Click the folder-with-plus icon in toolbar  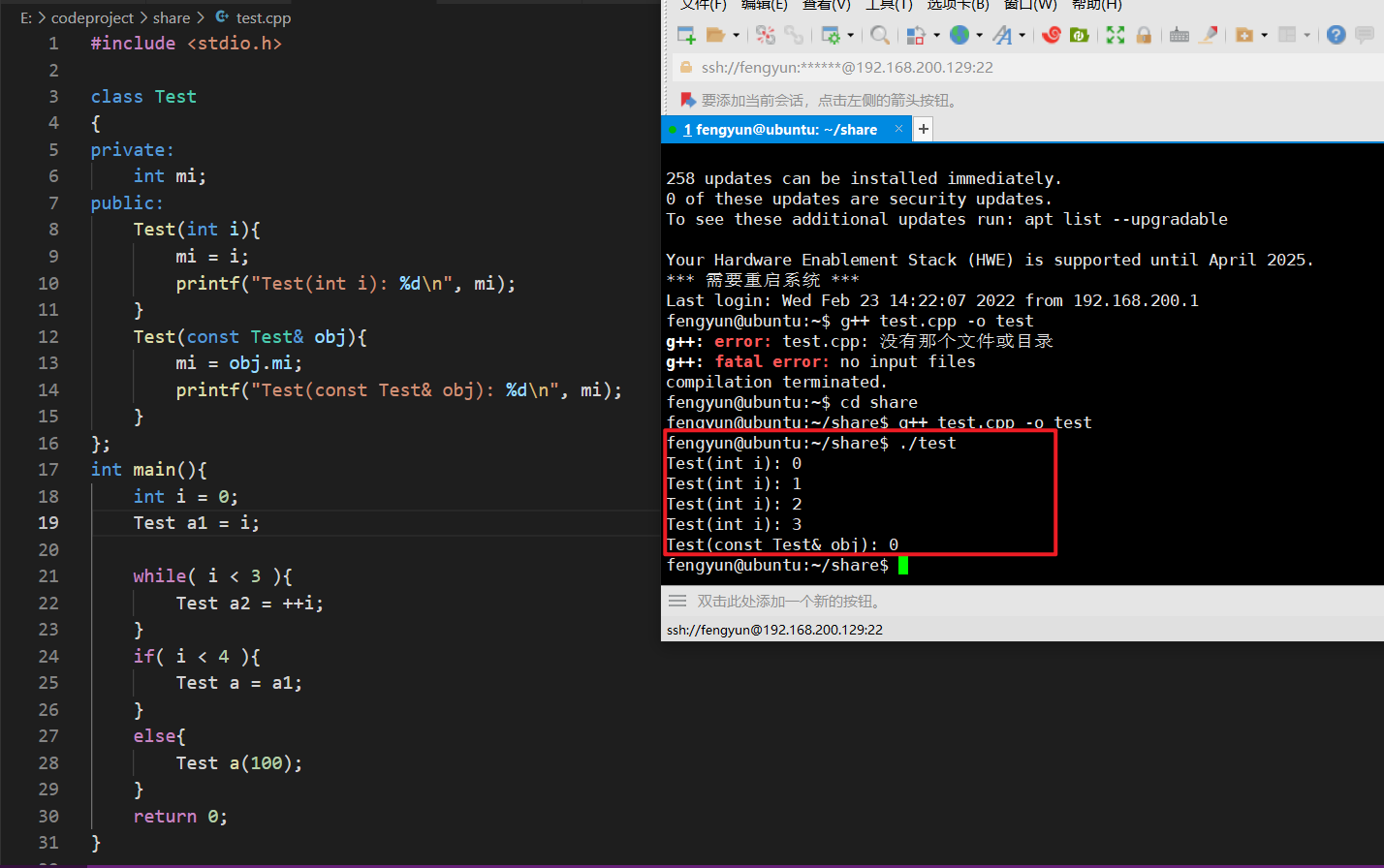[1244, 35]
